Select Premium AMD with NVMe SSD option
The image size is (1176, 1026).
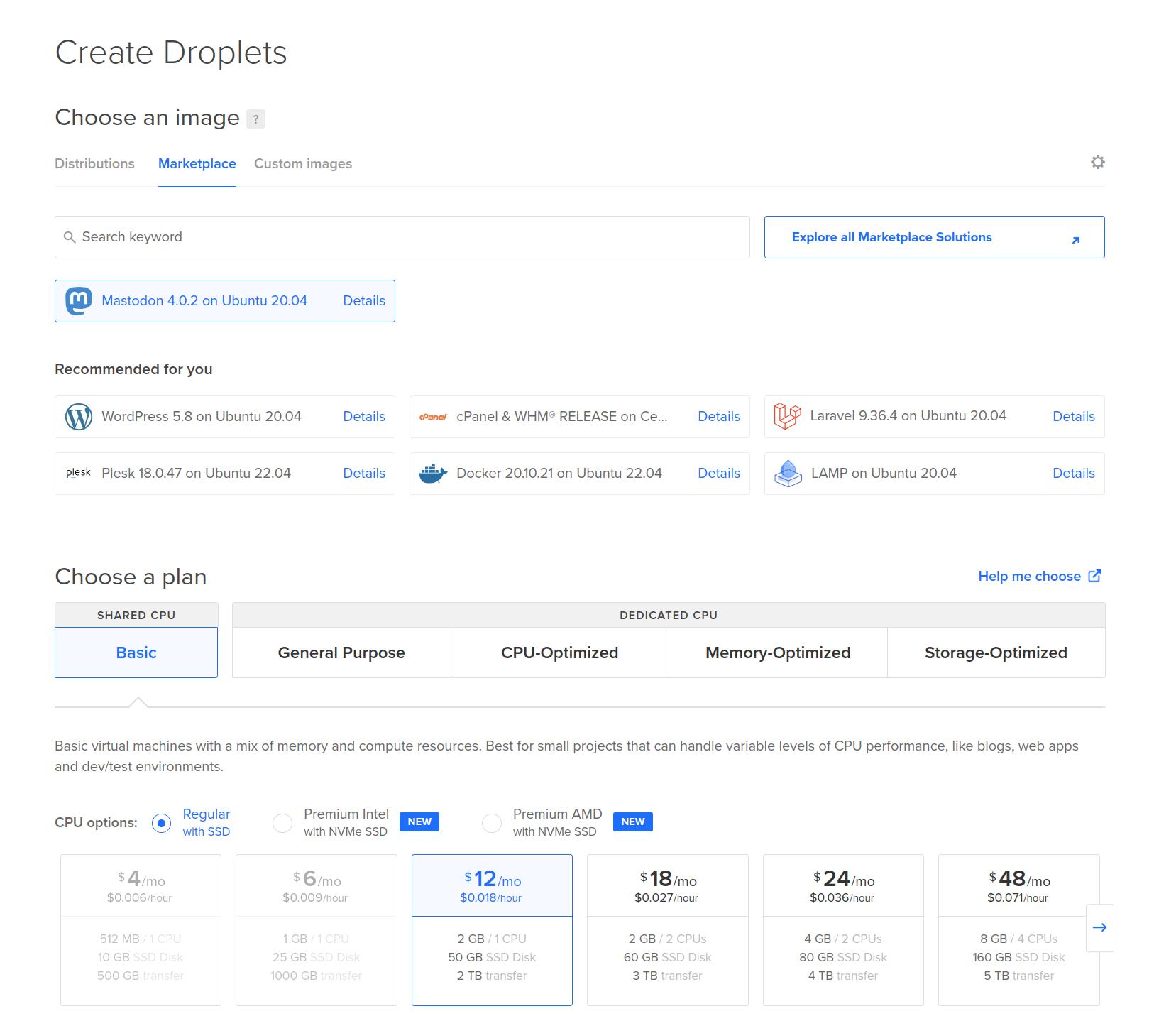pyautogui.click(x=491, y=823)
